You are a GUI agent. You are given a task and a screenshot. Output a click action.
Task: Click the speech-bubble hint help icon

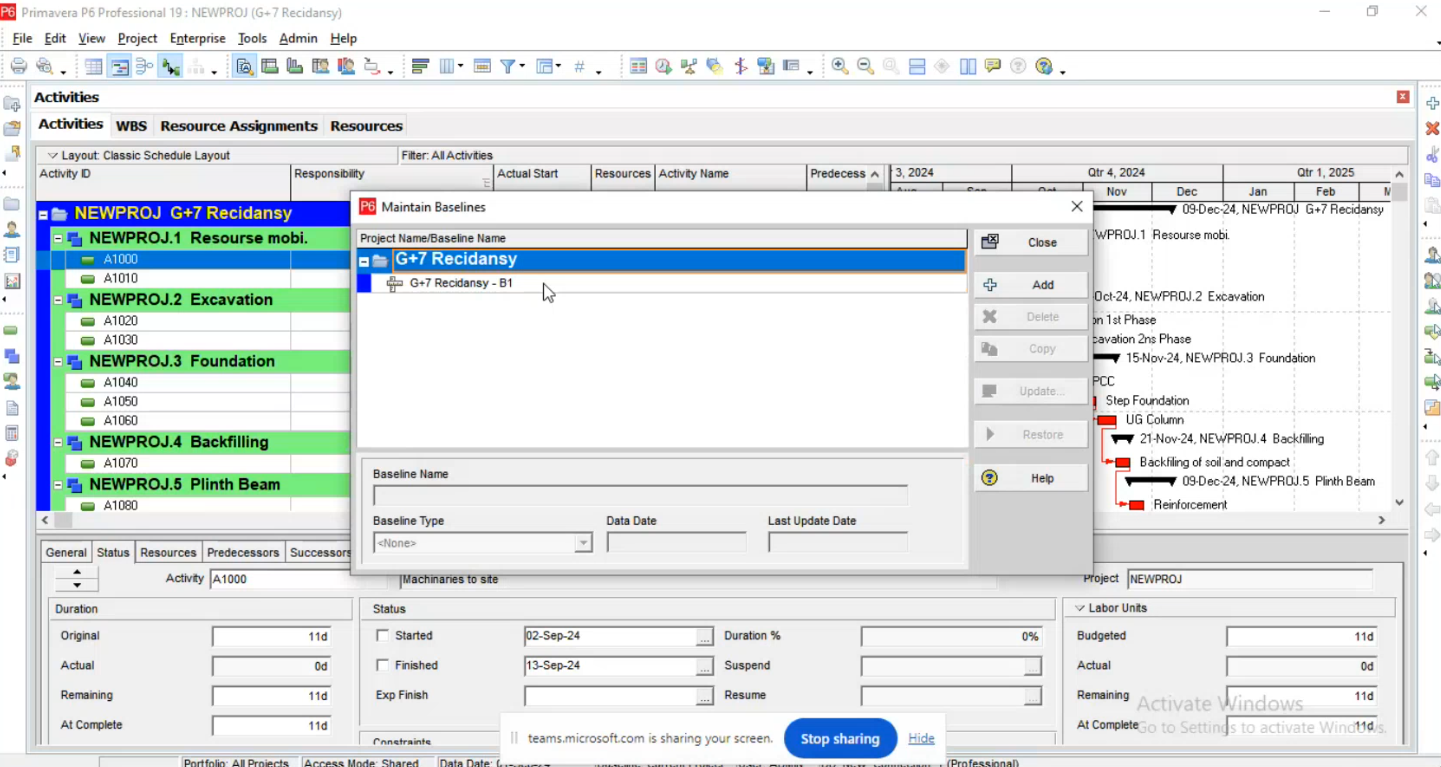pyautogui.click(x=993, y=67)
